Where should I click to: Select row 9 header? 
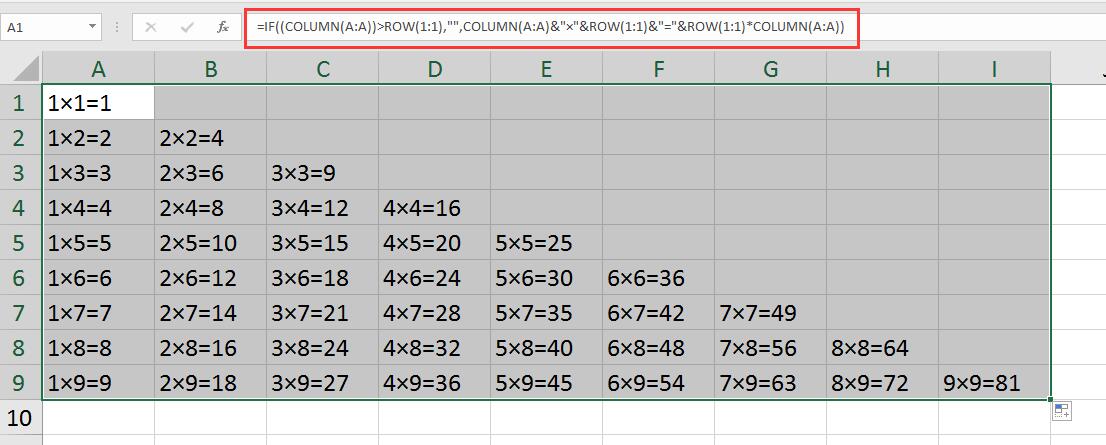coord(20,383)
